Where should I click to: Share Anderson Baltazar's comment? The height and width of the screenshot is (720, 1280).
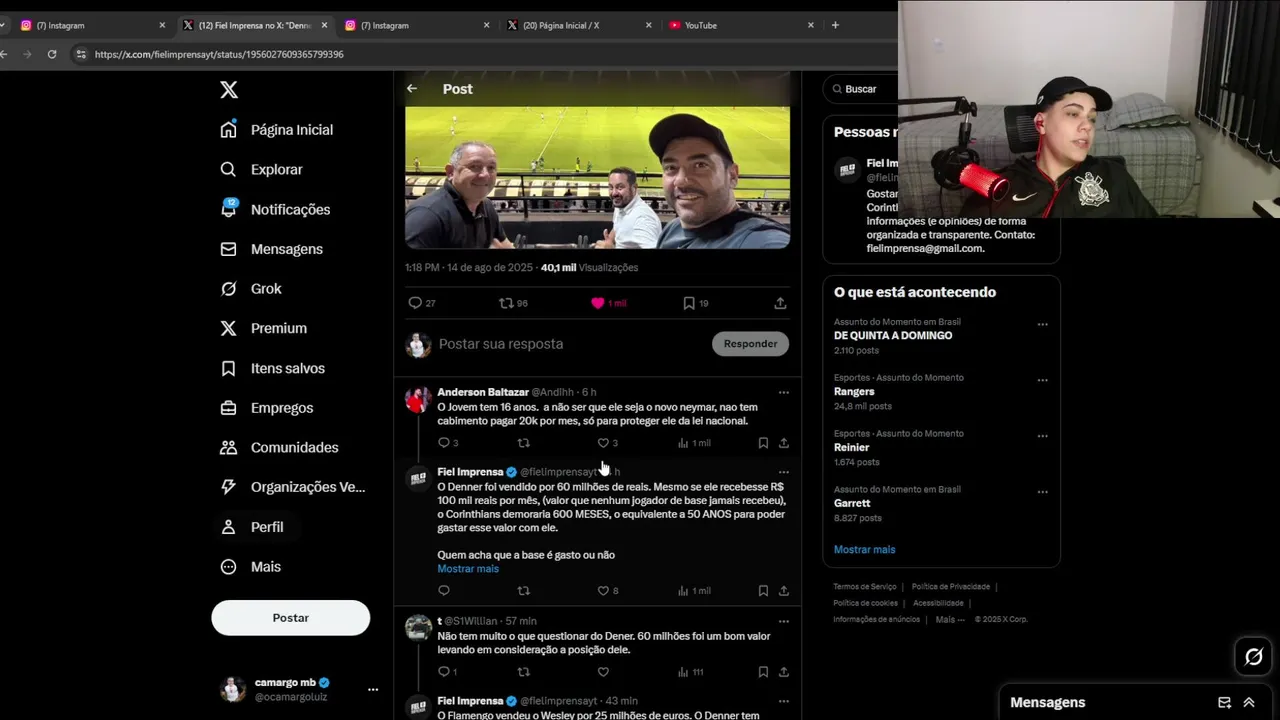(x=783, y=443)
